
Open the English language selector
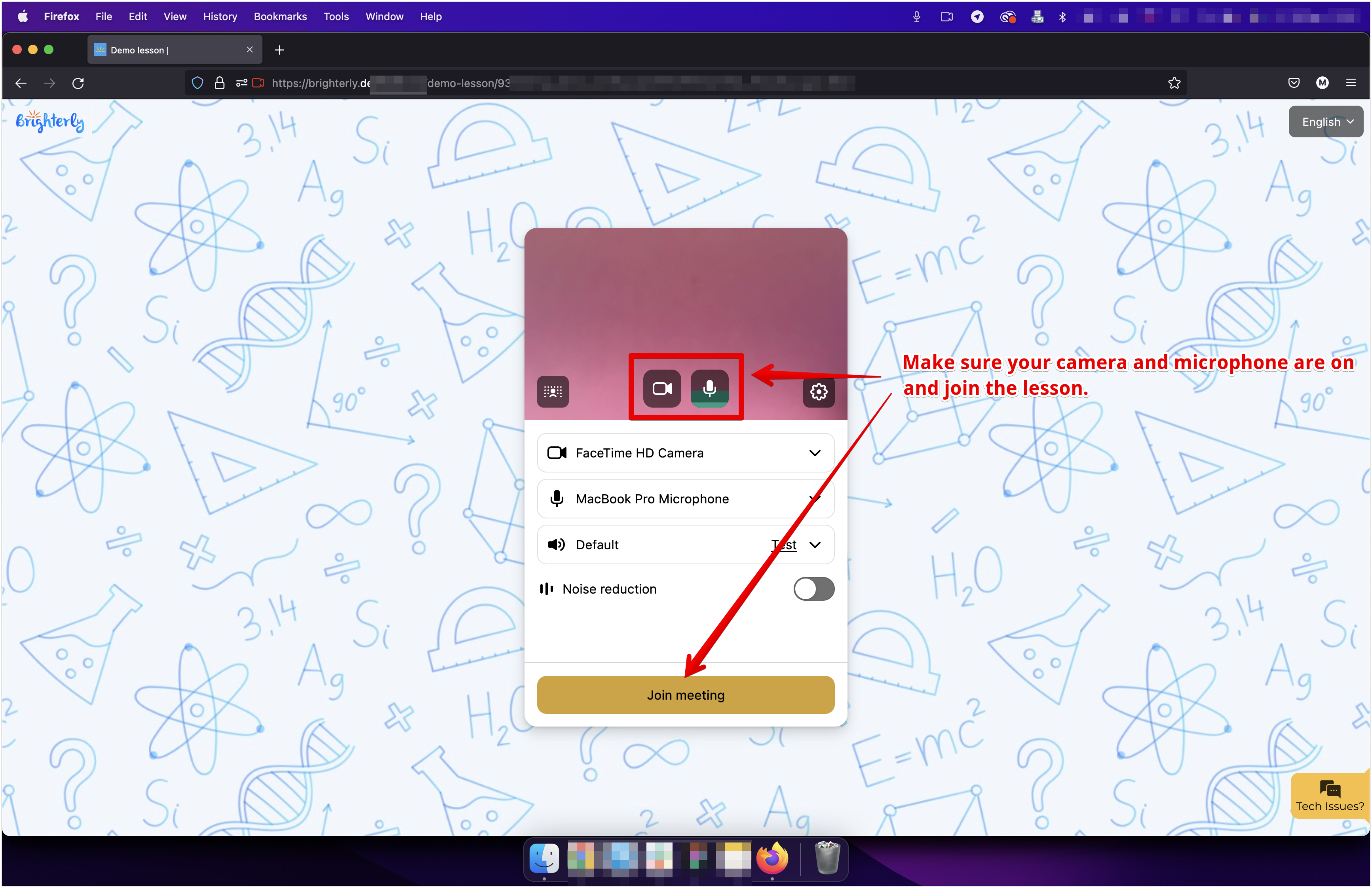(1325, 121)
